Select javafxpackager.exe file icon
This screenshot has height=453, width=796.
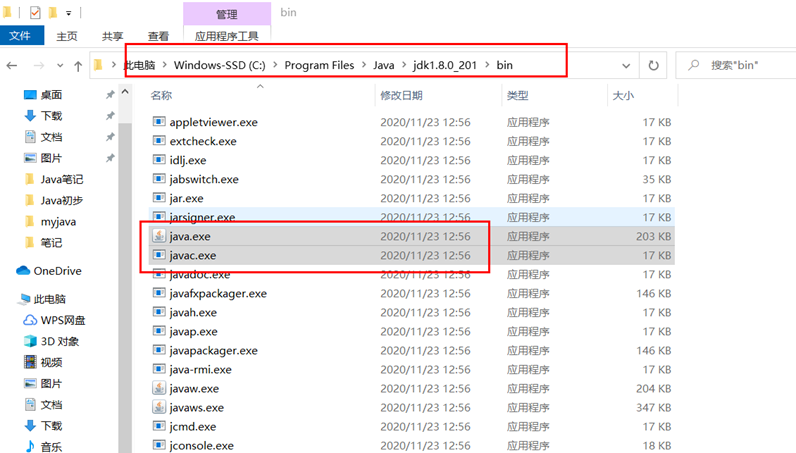(159, 293)
